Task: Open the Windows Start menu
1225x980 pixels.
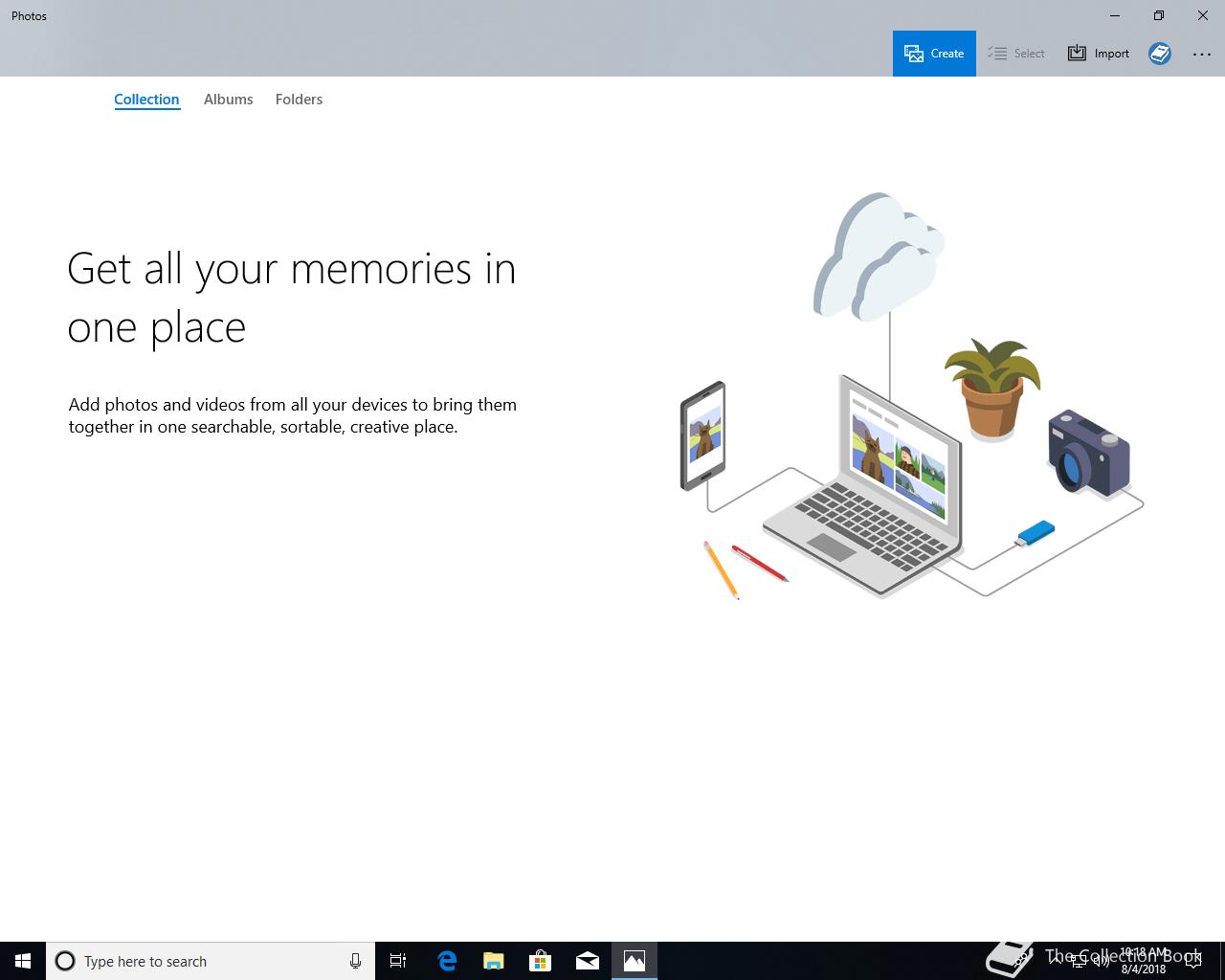Action: pos(23,961)
